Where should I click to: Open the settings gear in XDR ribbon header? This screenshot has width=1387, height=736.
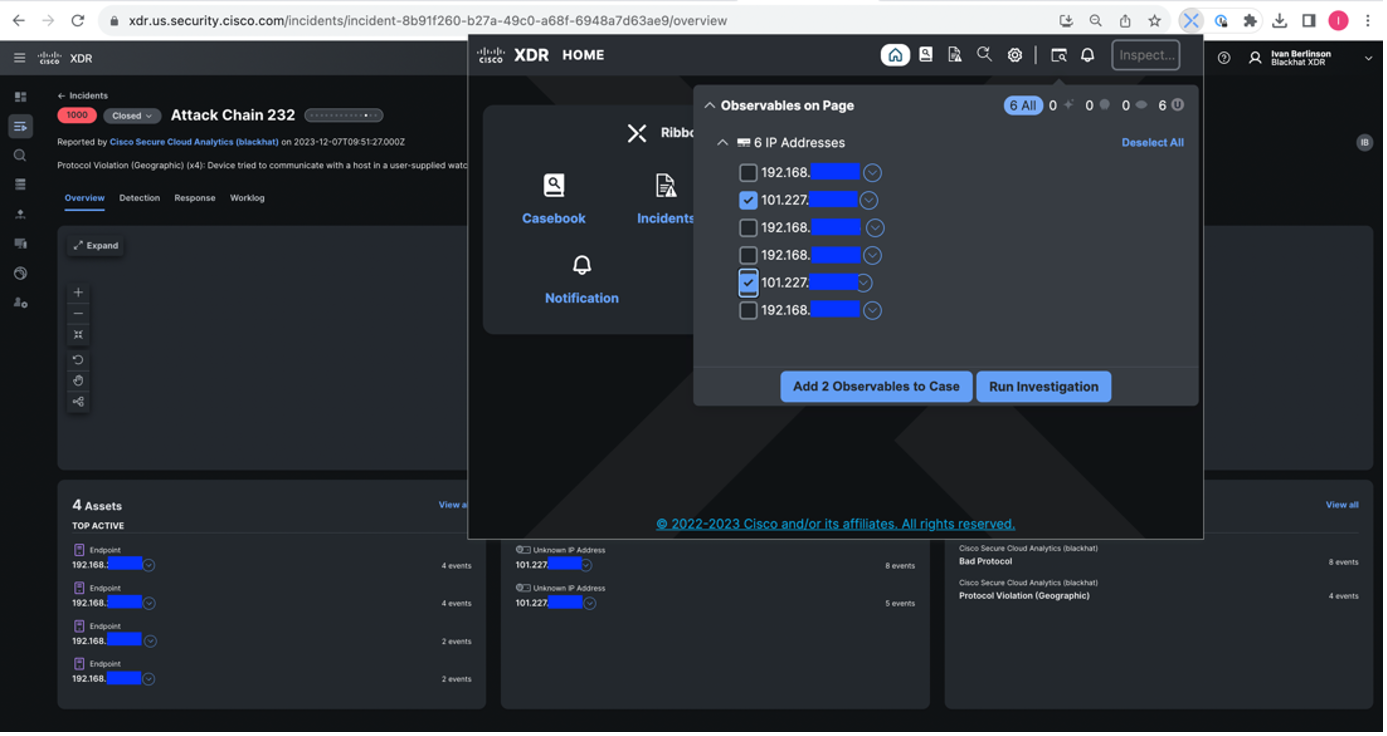click(1017, 55)
